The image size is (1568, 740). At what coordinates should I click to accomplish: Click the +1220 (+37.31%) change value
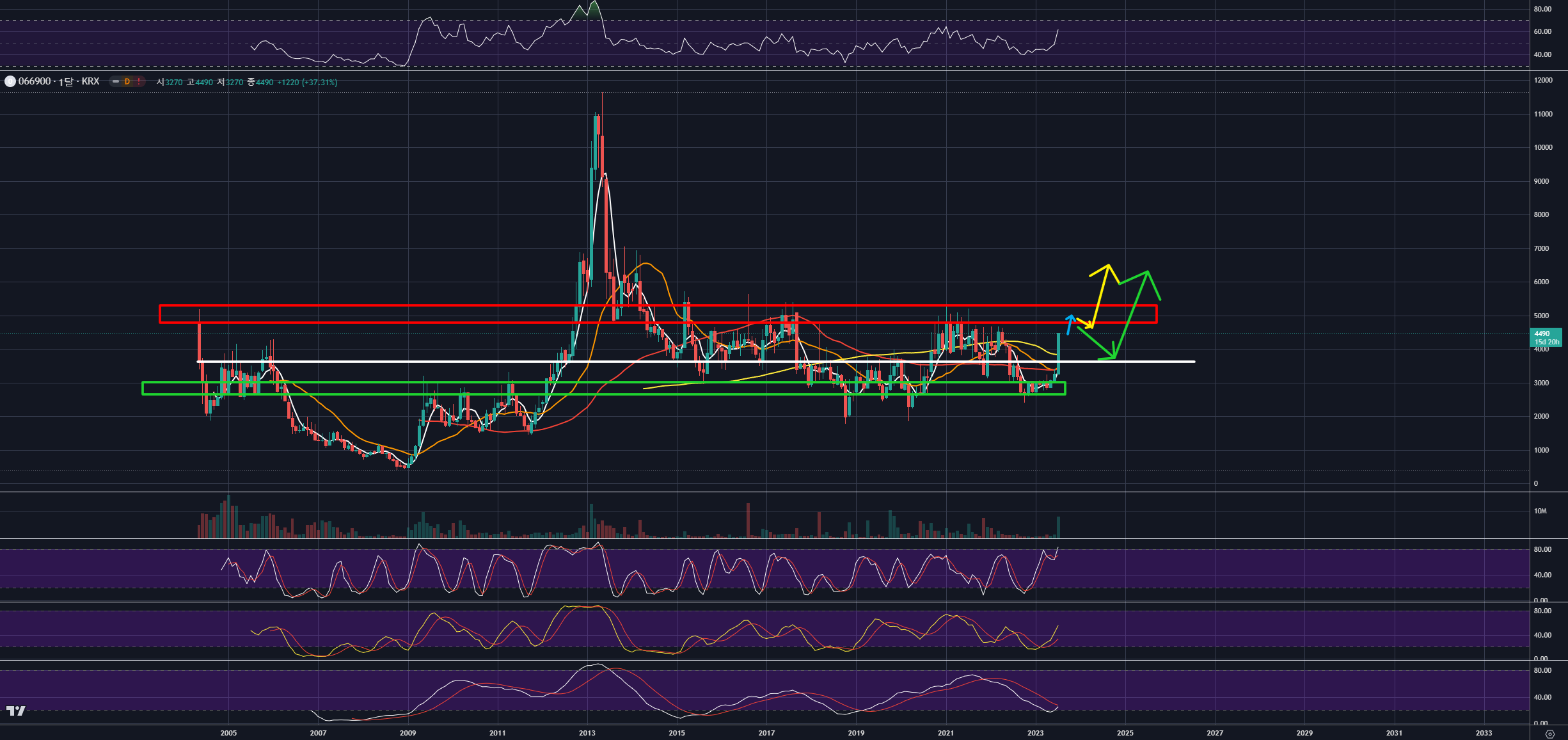point(307,82)
